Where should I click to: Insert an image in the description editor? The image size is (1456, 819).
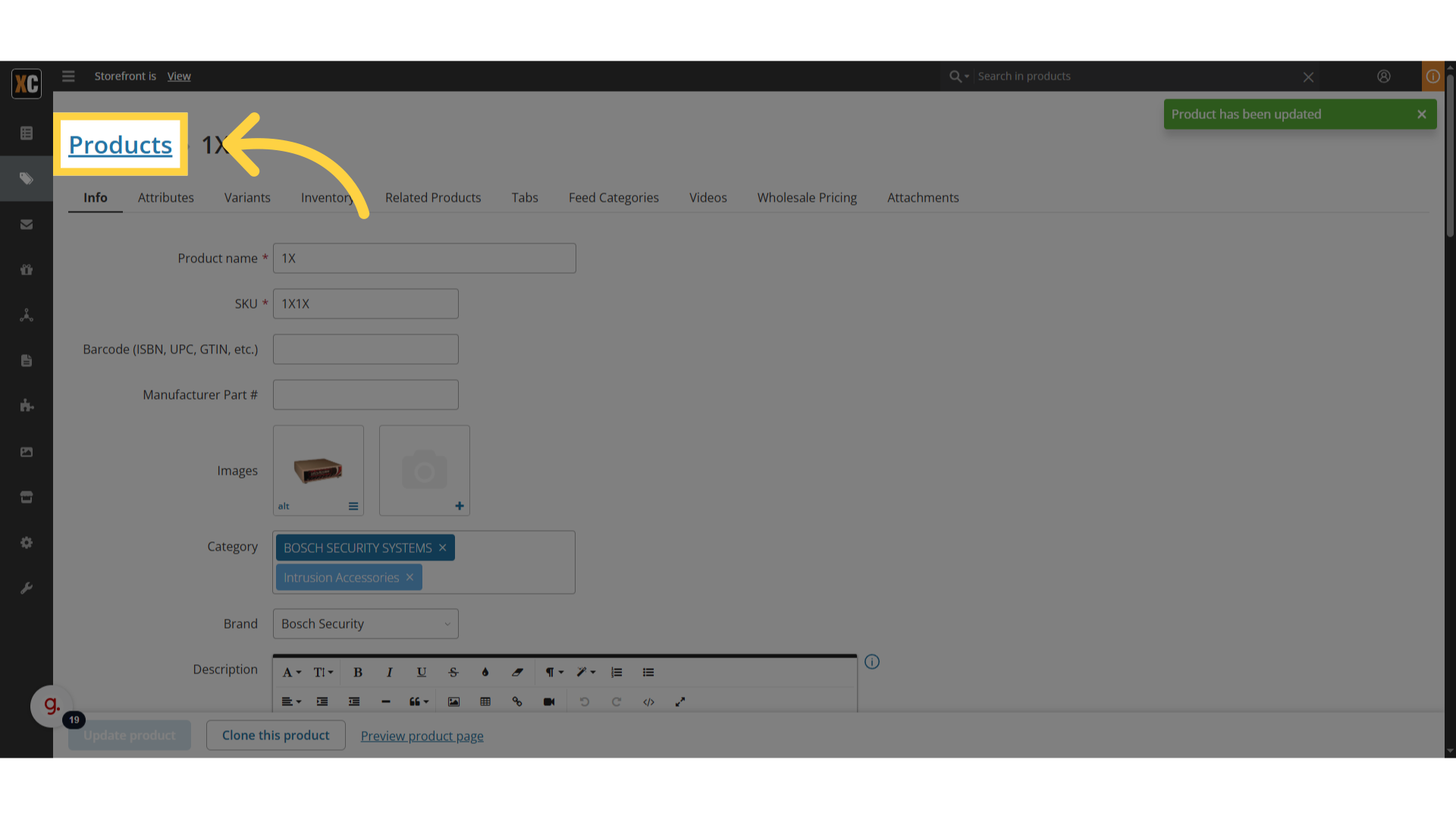pos(453,701)
